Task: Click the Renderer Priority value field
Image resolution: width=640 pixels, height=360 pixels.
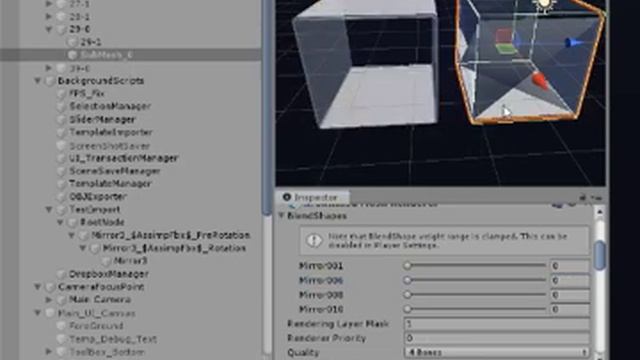Action: tap(496, 338)
